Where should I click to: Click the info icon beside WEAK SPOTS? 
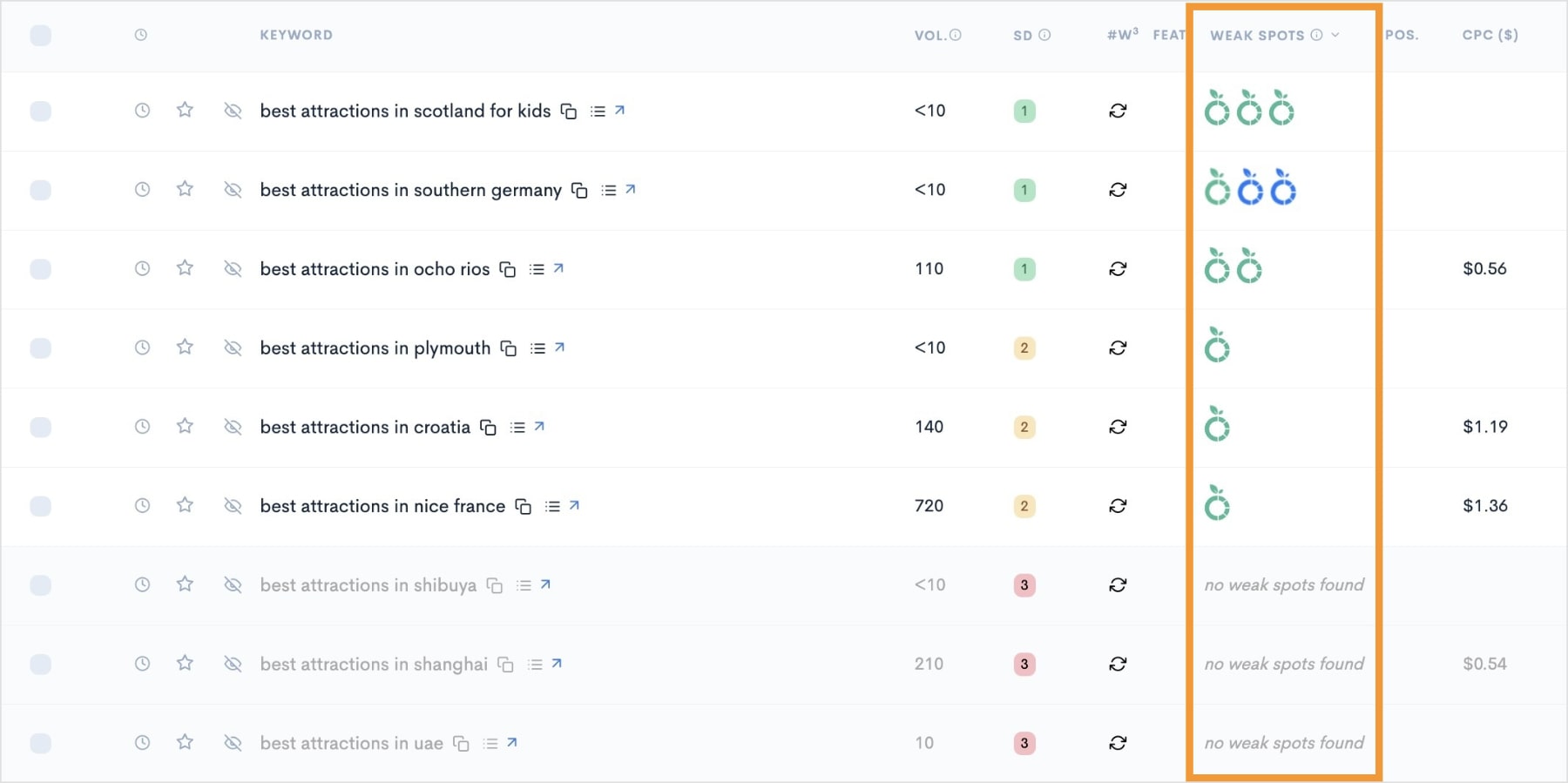click(x=1316, y=35)
